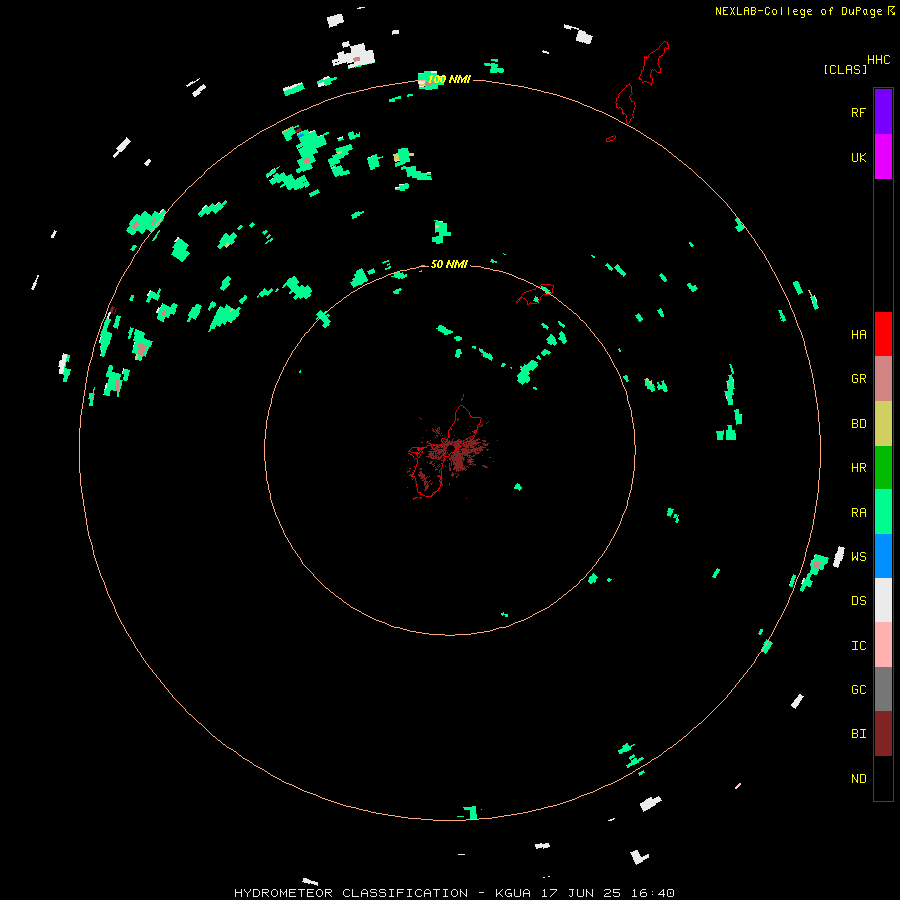Click the white DS legend swatch
Screen dimensions: 900x900
click(x=883, y=600)
